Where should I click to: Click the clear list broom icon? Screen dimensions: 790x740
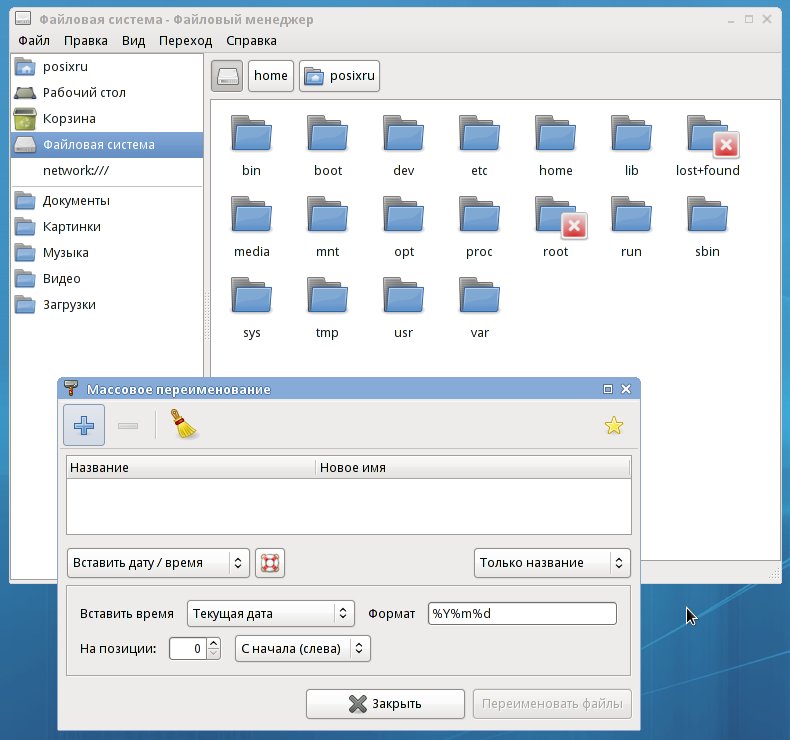pyautogui.click(x=183, y=424)
